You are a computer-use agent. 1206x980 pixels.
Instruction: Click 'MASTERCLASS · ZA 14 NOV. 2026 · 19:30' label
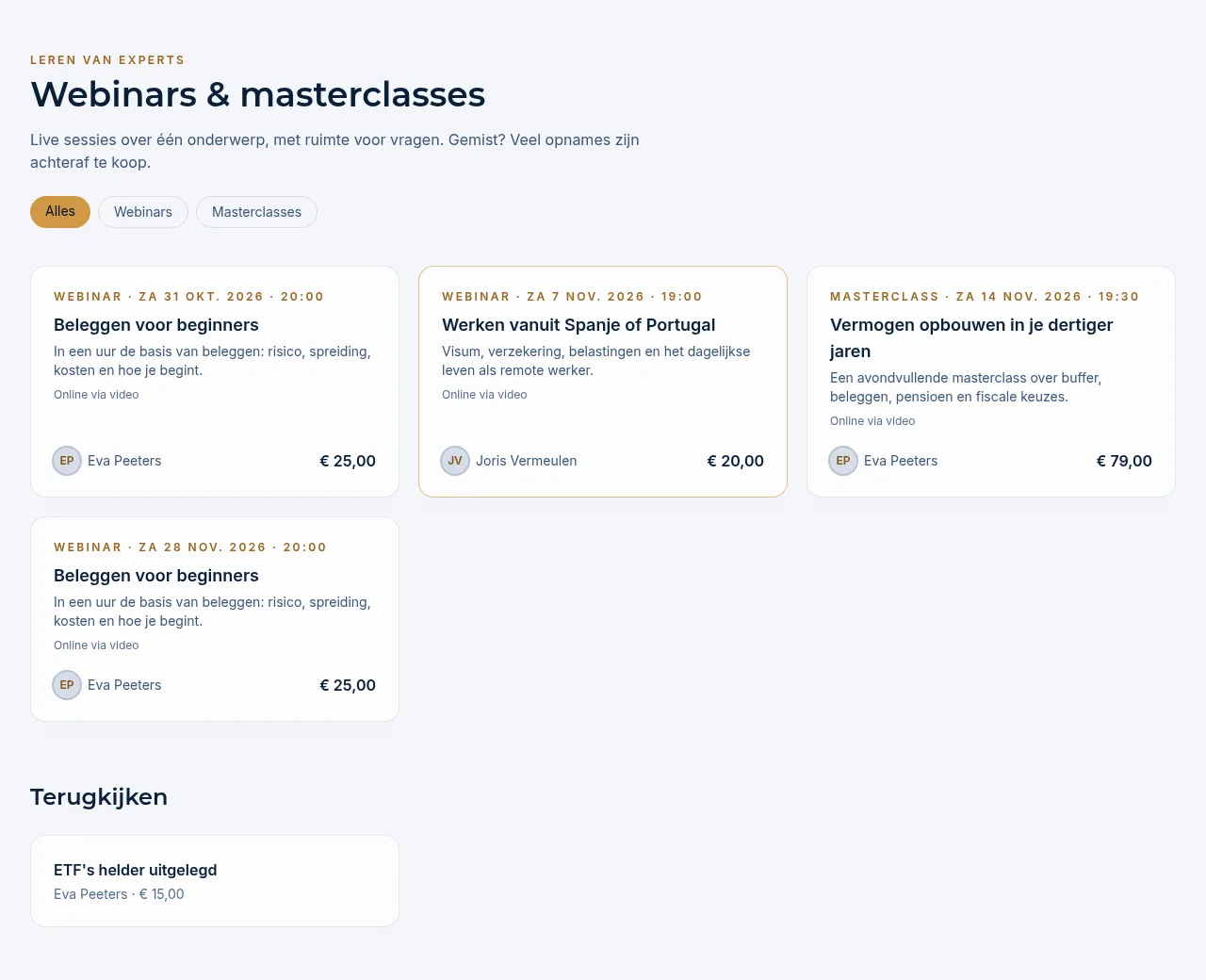(985, 297)
